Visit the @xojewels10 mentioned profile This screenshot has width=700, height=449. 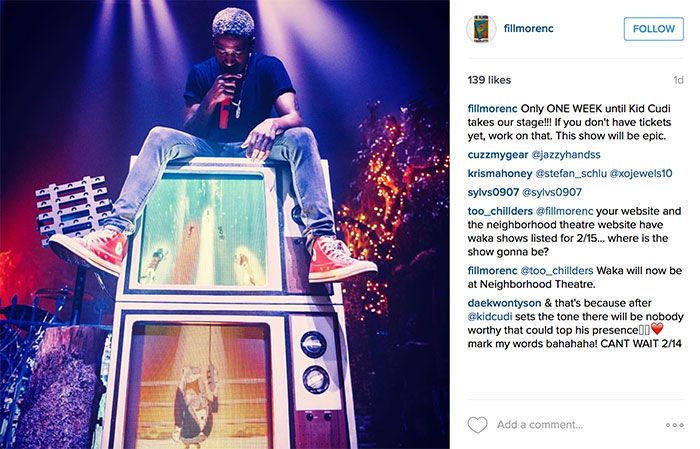[x=641, y=173]
